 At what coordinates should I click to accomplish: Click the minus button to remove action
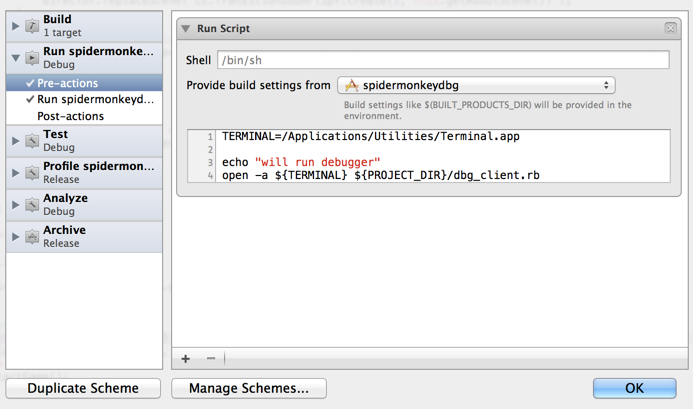pyautogui.click(x=211, y=358)
